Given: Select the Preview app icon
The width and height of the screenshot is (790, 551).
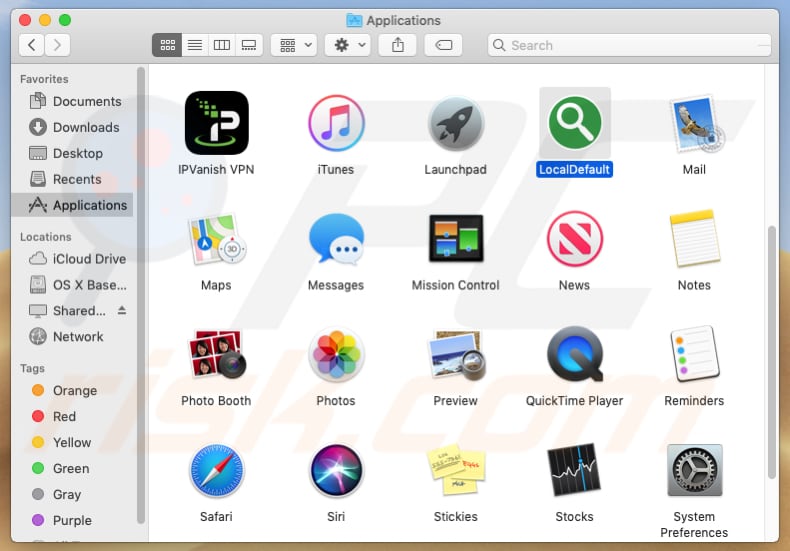Looking at the screenshot, I should [x=455, y=354].
